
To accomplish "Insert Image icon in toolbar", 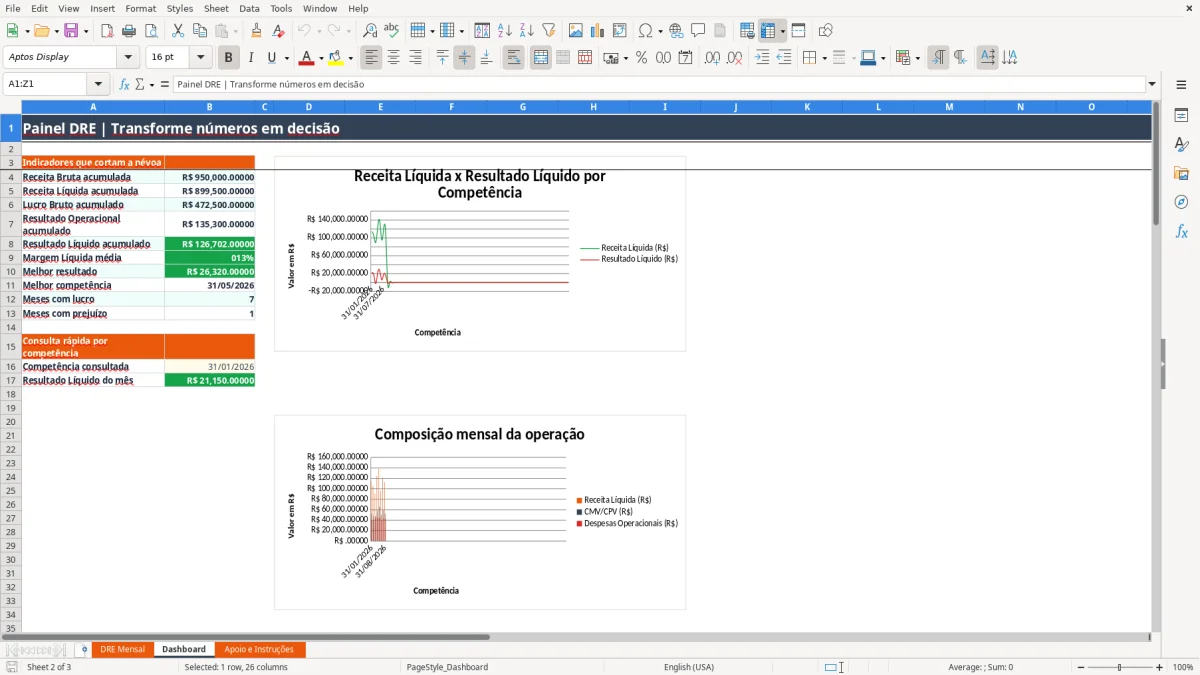I will coord(576,31).
